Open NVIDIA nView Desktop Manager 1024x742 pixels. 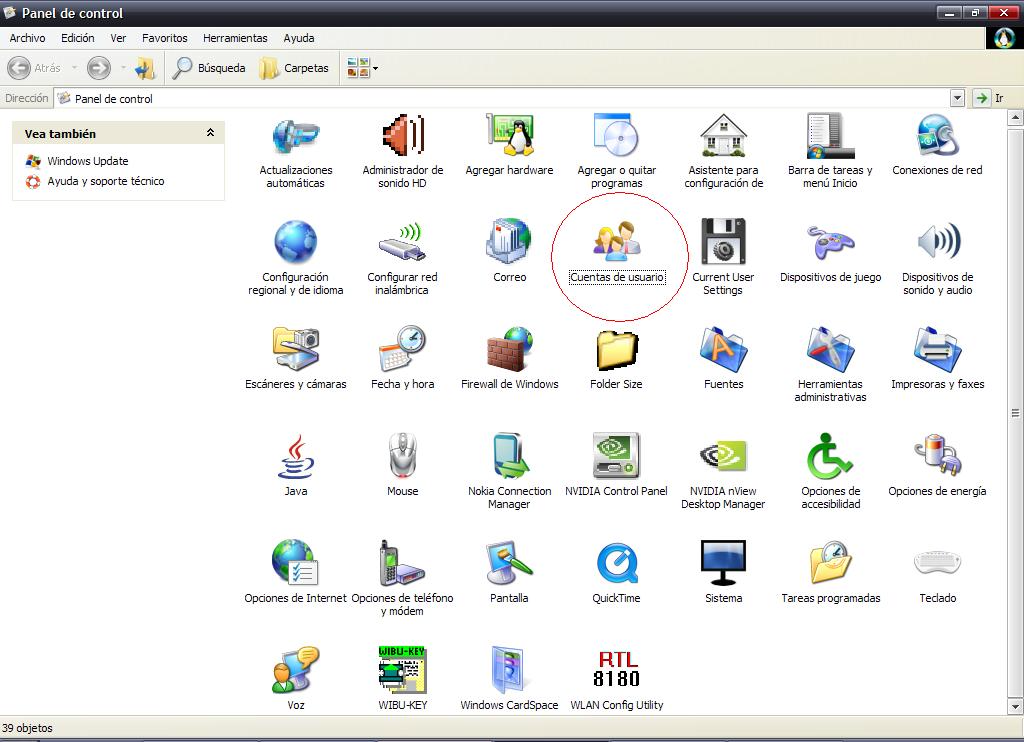tap(724, 455)
